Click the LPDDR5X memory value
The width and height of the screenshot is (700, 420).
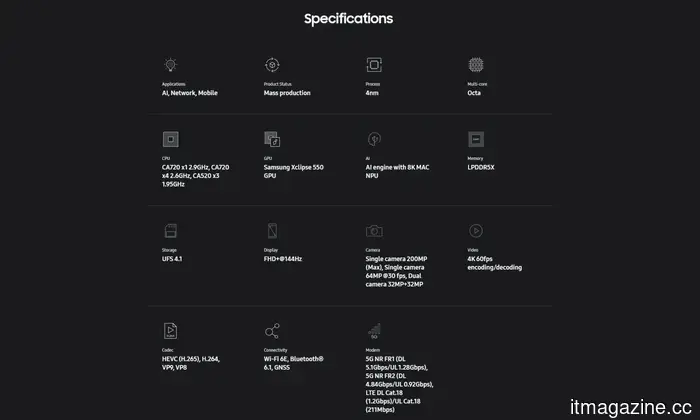[x=481, y=167]
